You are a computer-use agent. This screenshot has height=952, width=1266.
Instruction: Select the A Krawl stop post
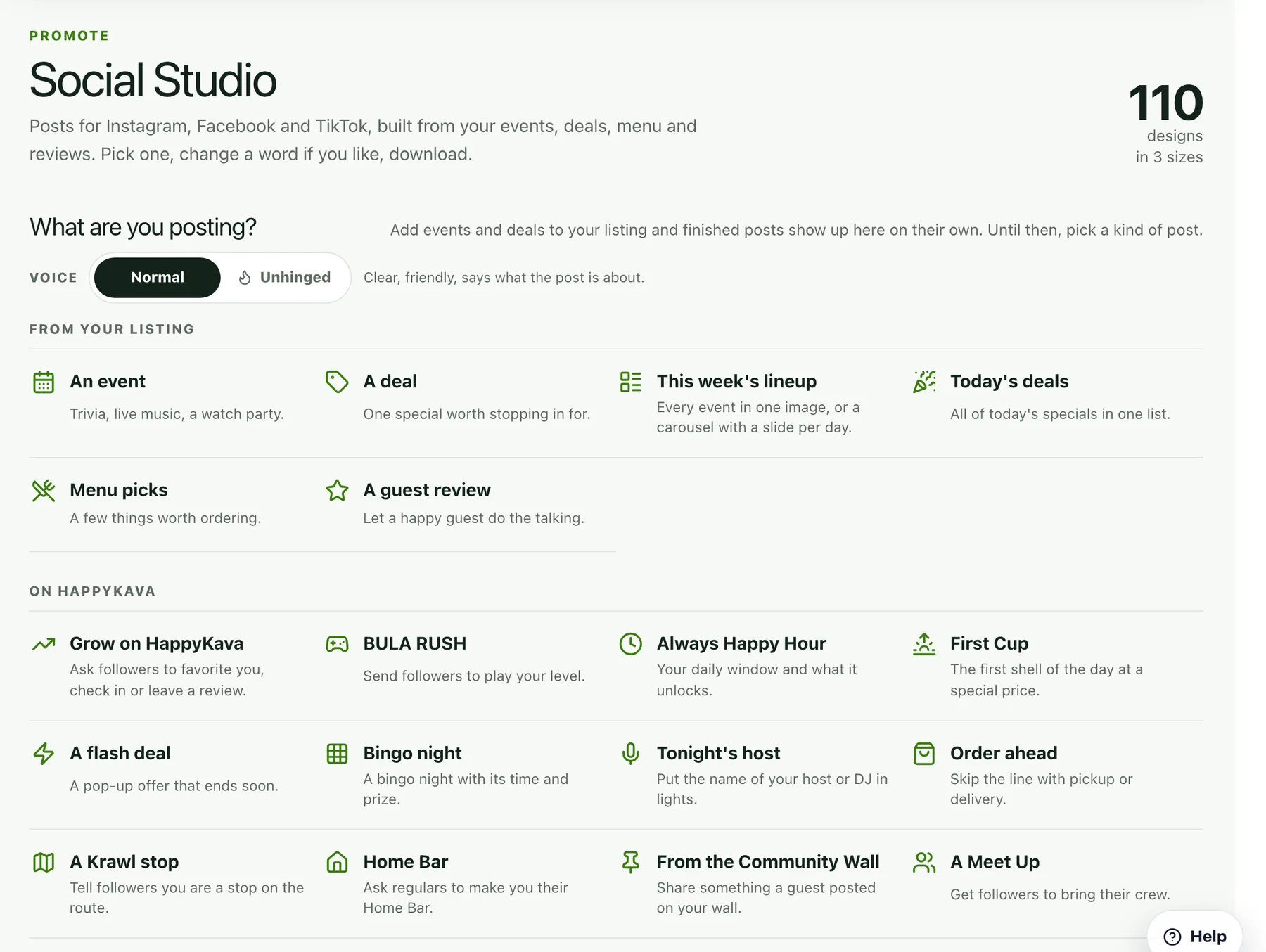click(176, 883)
